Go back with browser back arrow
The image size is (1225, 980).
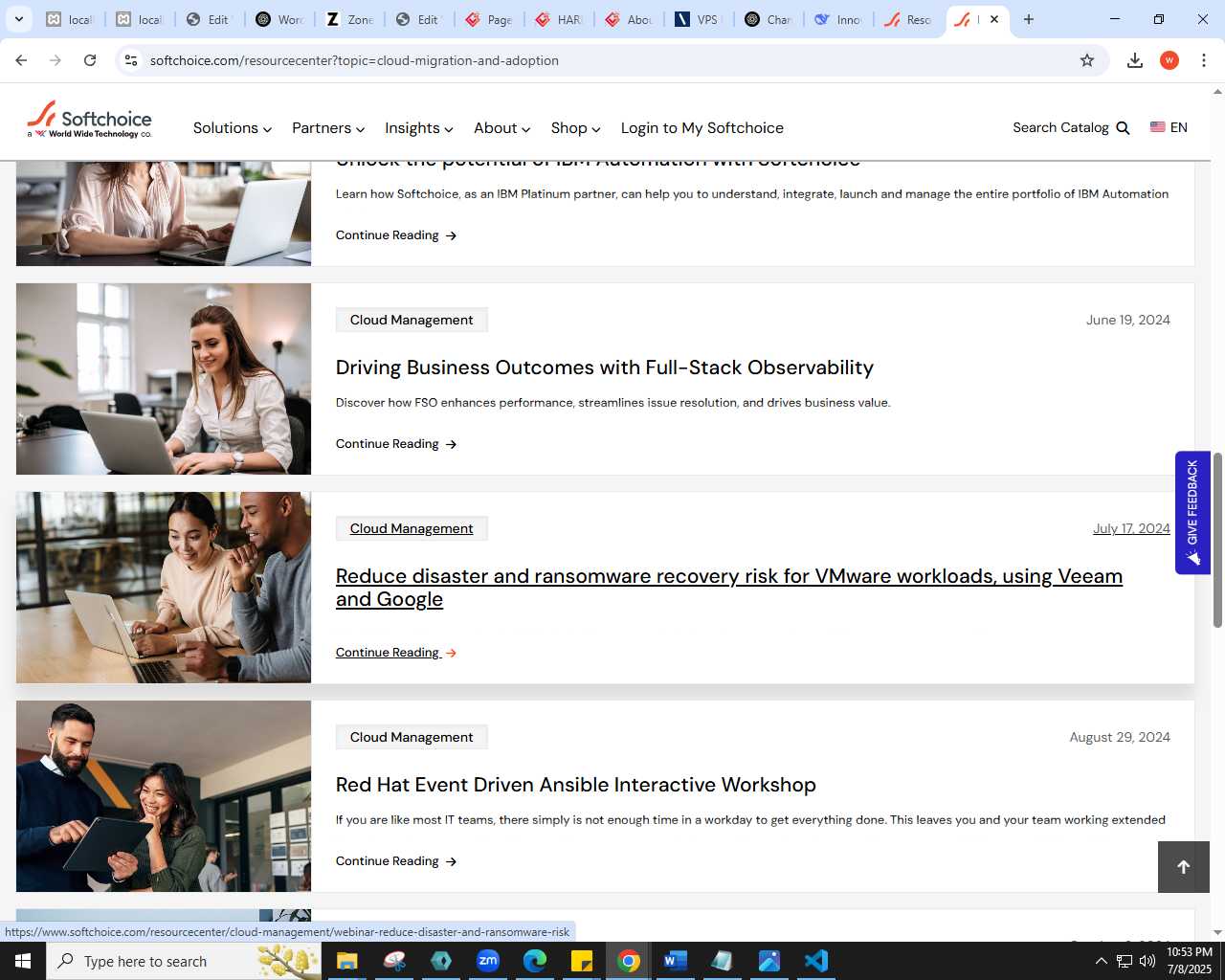(x=21, y=60)
